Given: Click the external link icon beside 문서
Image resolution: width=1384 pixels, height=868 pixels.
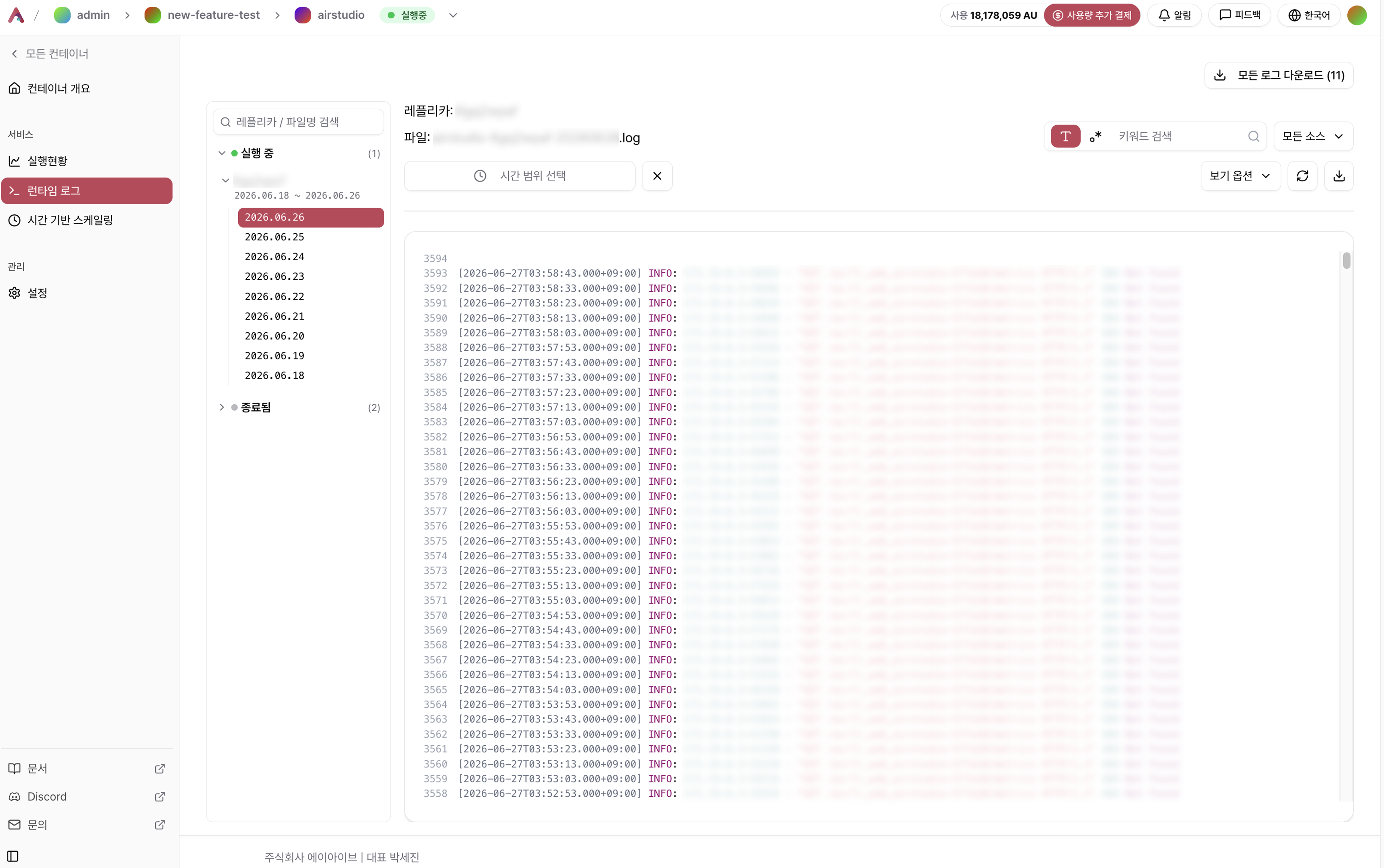Looking at the screenshot, I should pos(160,768).
